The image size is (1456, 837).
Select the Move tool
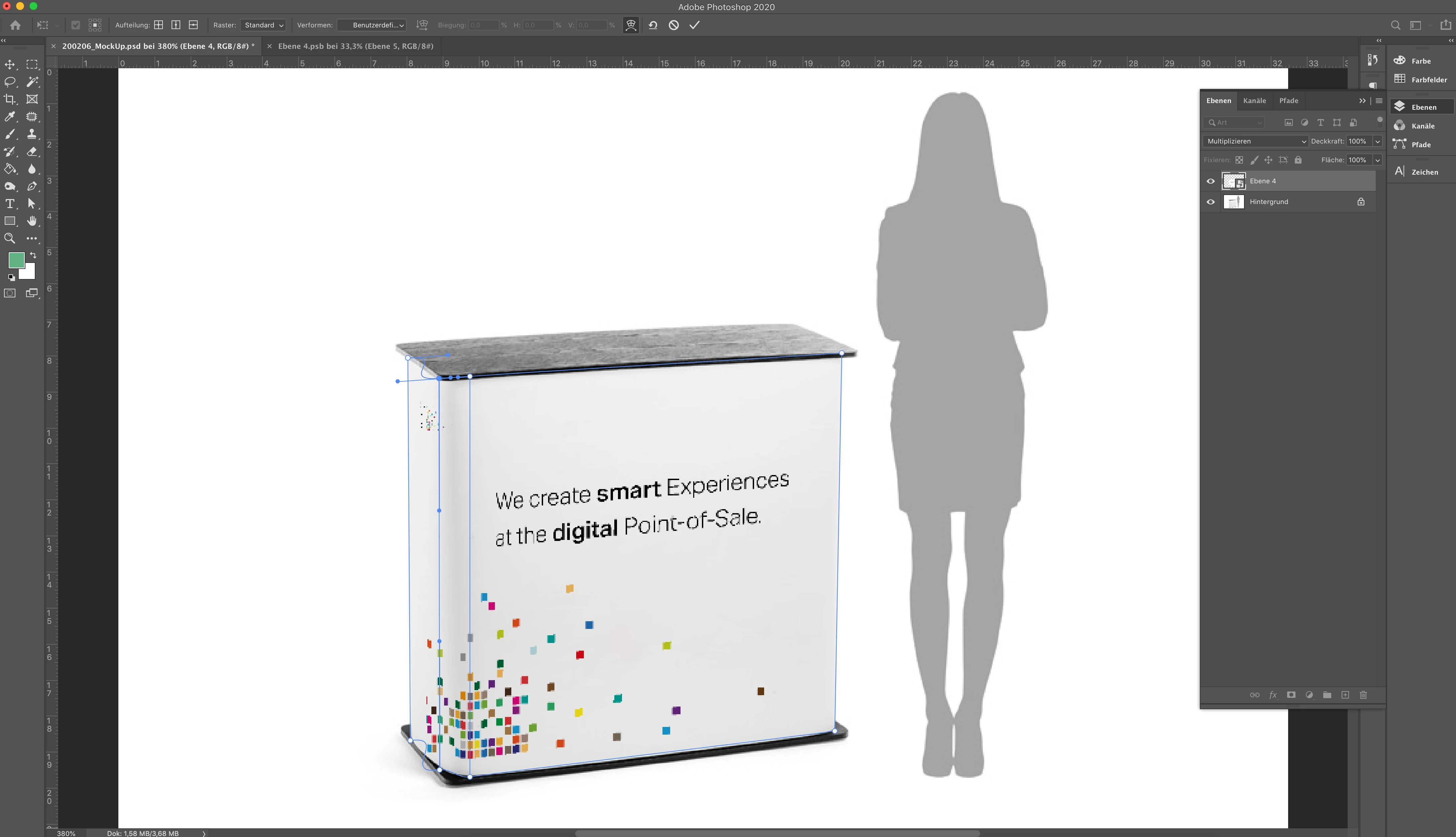click(10, 64)
